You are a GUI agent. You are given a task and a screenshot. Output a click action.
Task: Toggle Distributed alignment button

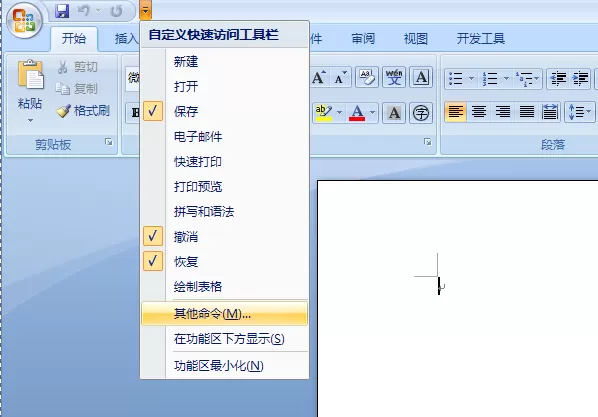pos(550,112)
